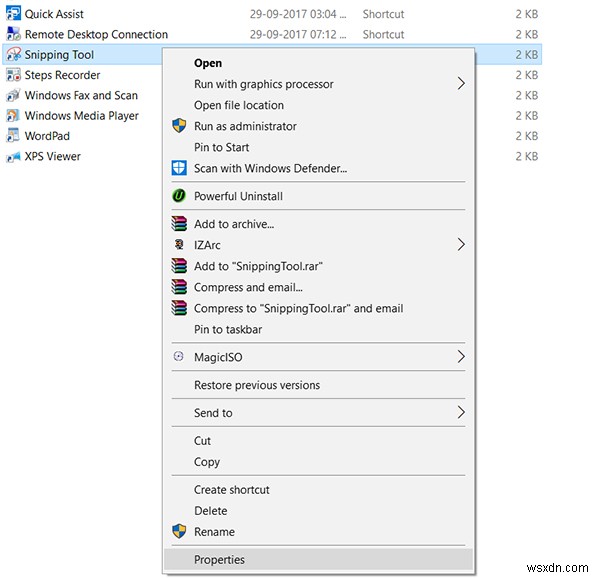This screenshot has width=600, height=578.
Task: Click the WinRAR icon beside Add to "SnippingTool.rar"
Action: (x=179, y=266)
